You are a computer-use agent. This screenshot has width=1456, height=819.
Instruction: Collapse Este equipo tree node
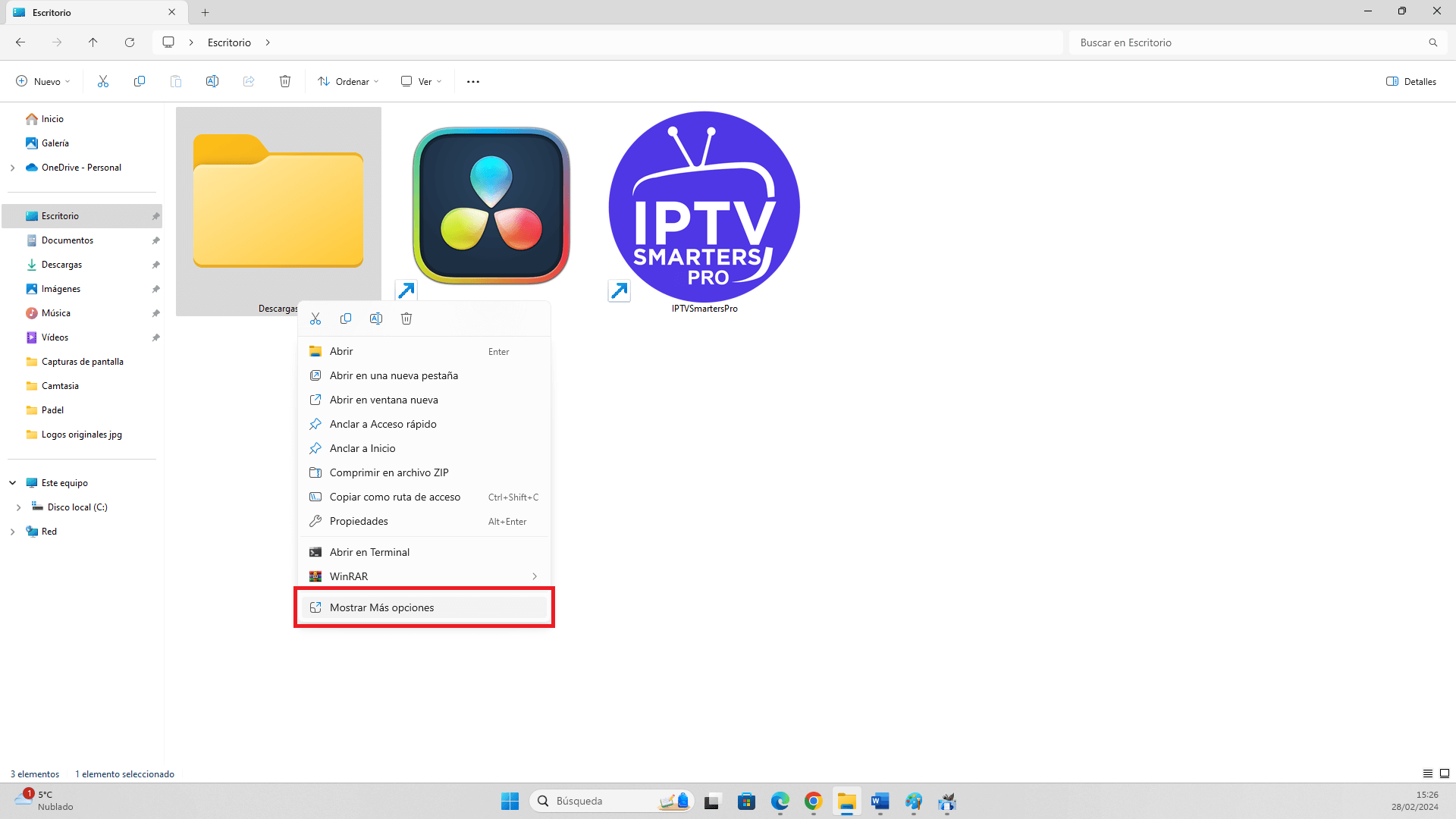click(x=12, y=483)
